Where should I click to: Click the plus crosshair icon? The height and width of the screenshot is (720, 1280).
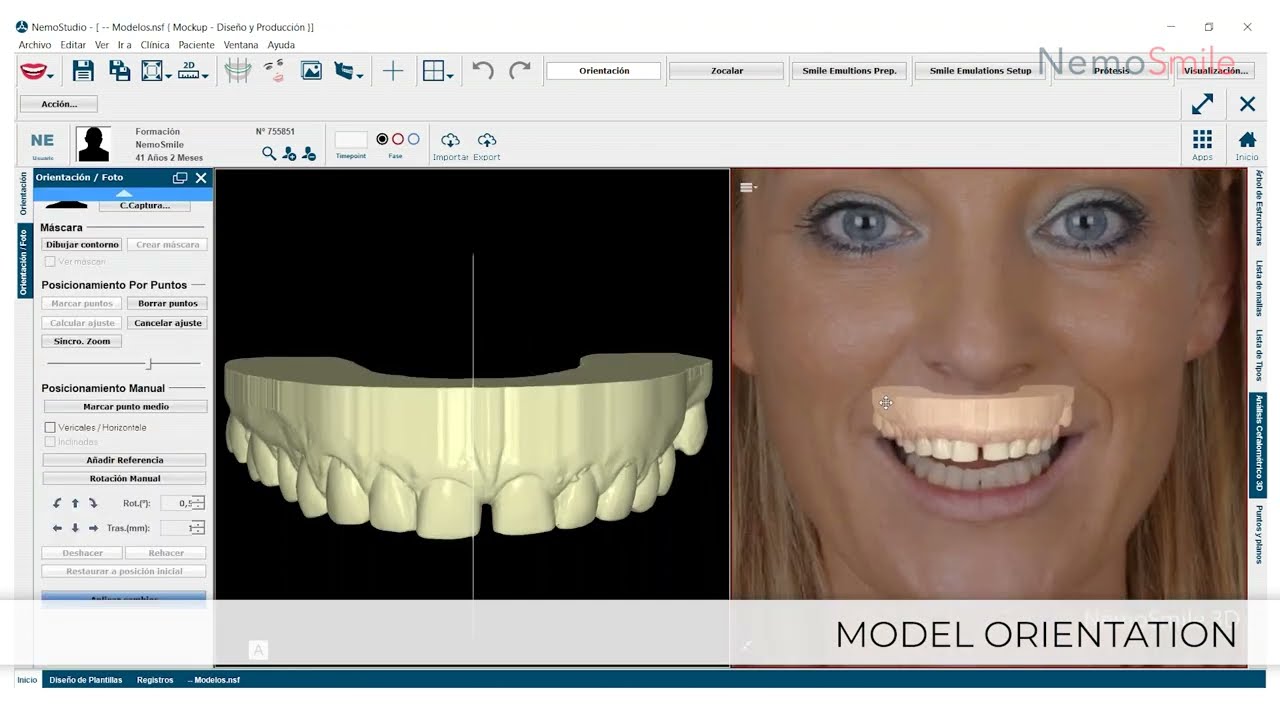(x=393, y=71)
